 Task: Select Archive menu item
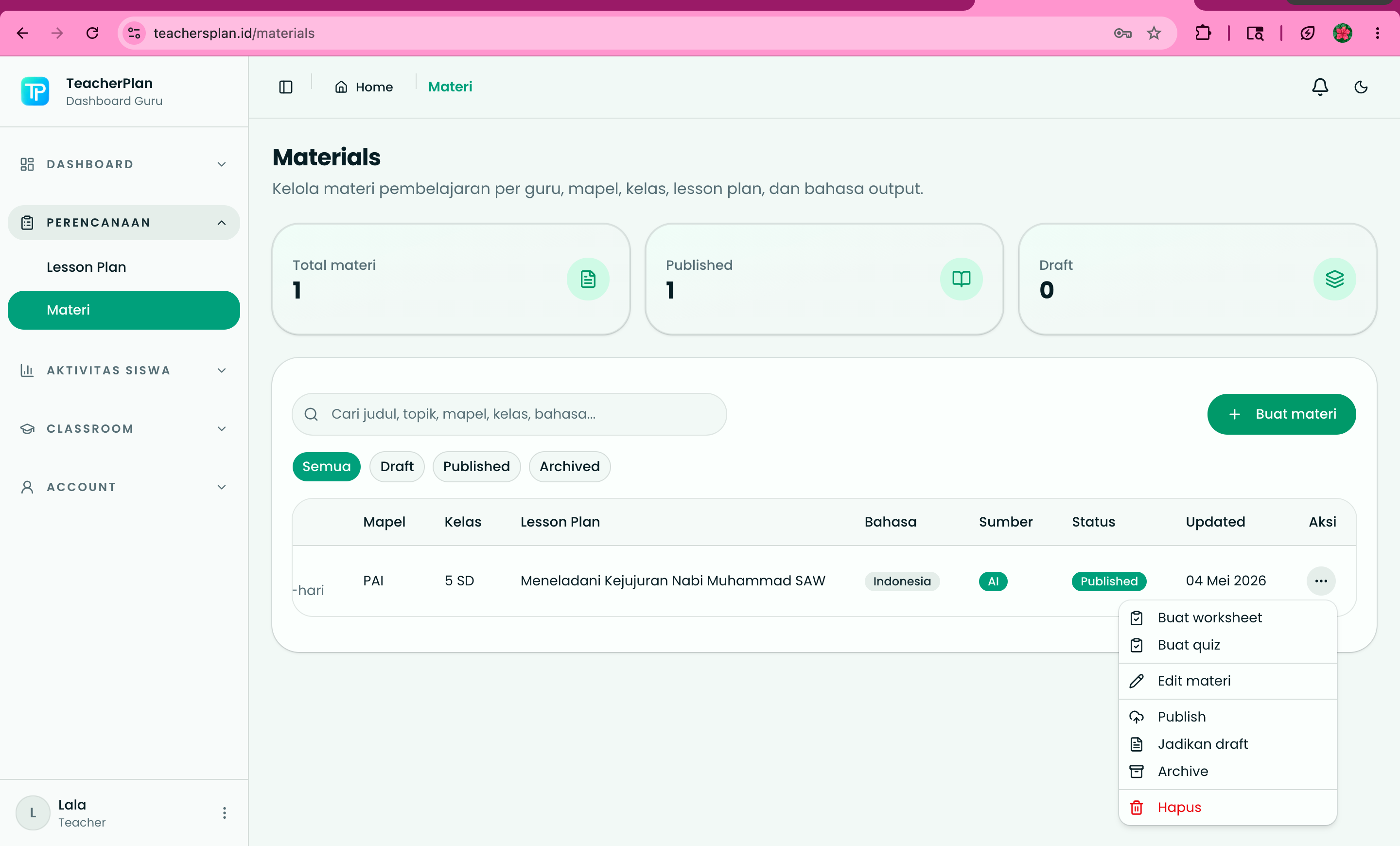tap(1227, 772)
